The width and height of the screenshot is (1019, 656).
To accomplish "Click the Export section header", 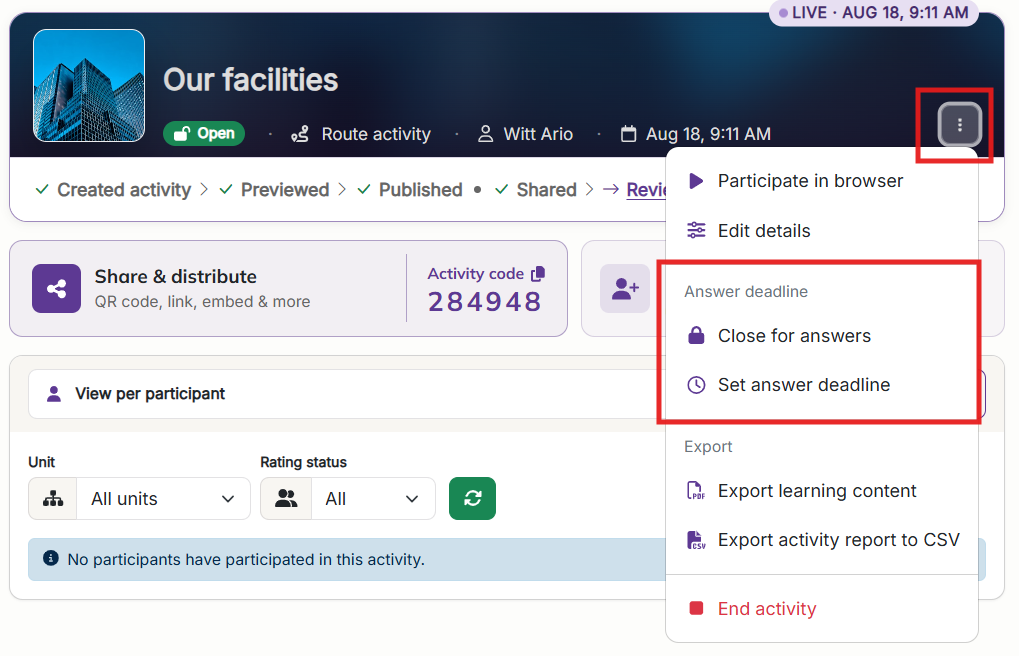I will [708, 447].
